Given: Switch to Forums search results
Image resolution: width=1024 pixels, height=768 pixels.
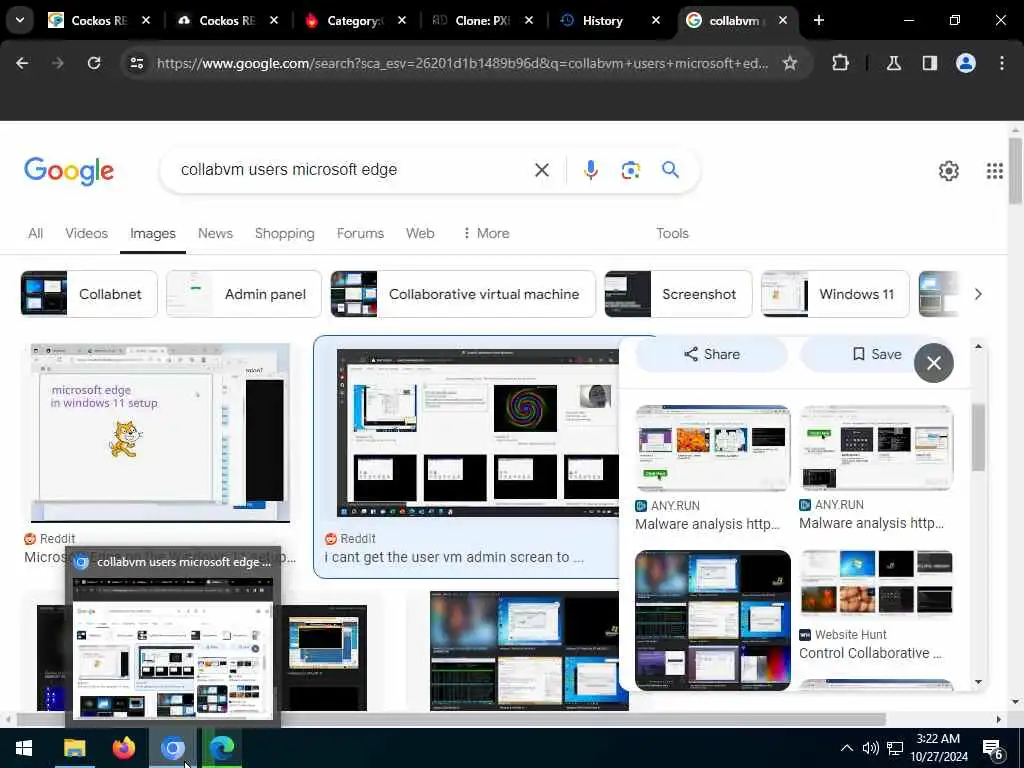Looking at the screenshot, I should click(x=360, y=233).
